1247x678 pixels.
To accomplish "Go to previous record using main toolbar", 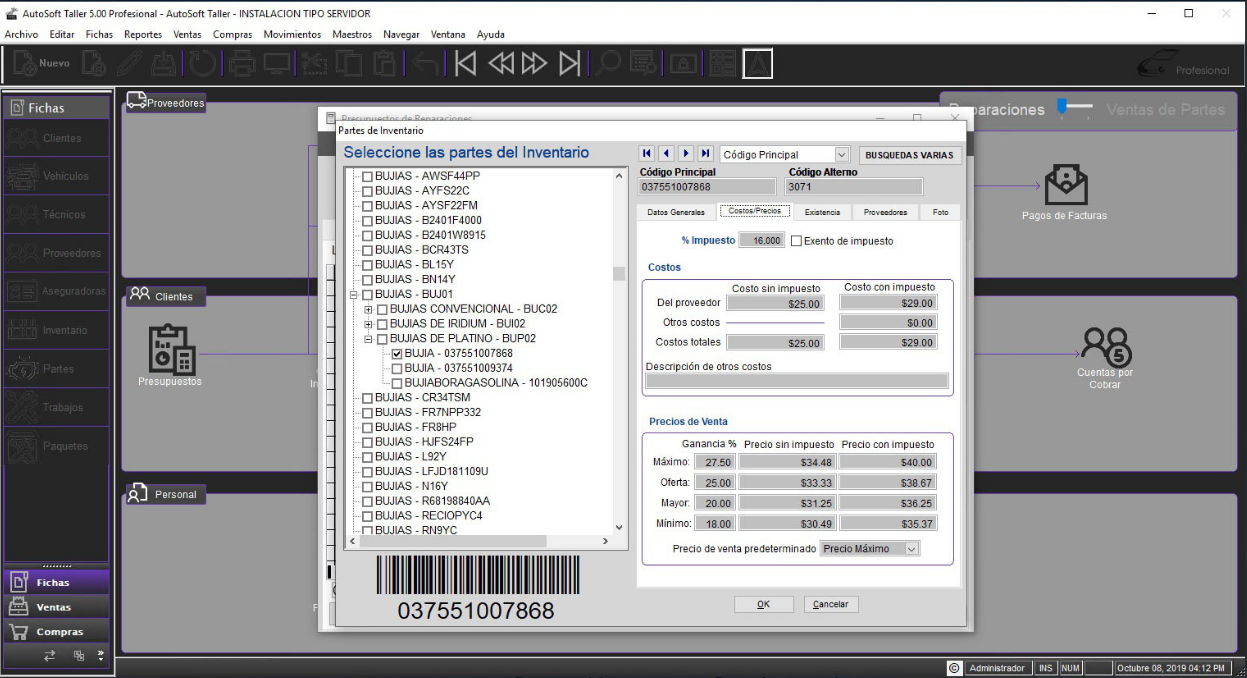I will [x=500, y=64].
